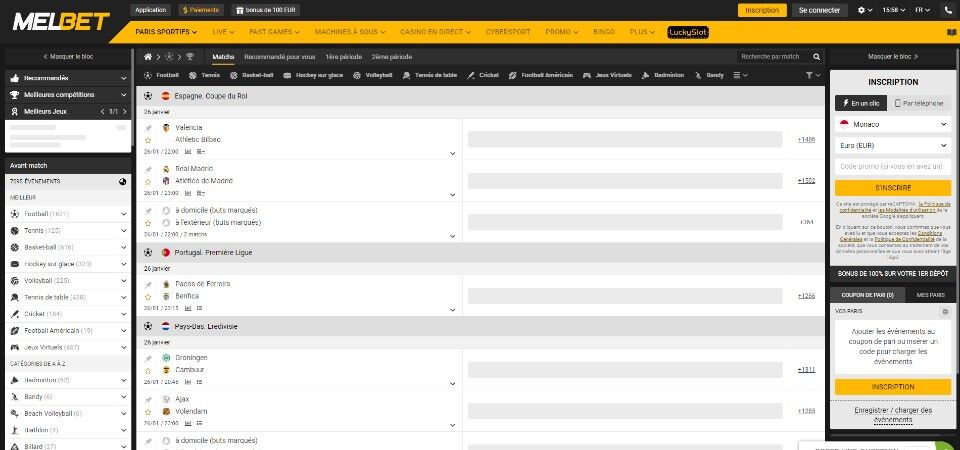Click the Paiements button in the header
The width and height of the screenshot is (960, 450).
pyautogui.click(x=201, y=10)
